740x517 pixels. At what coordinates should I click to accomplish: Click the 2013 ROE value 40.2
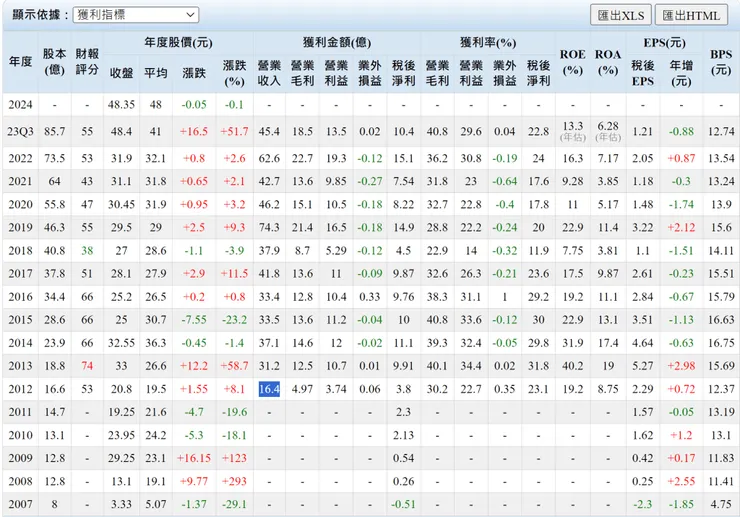pos(572,366)
